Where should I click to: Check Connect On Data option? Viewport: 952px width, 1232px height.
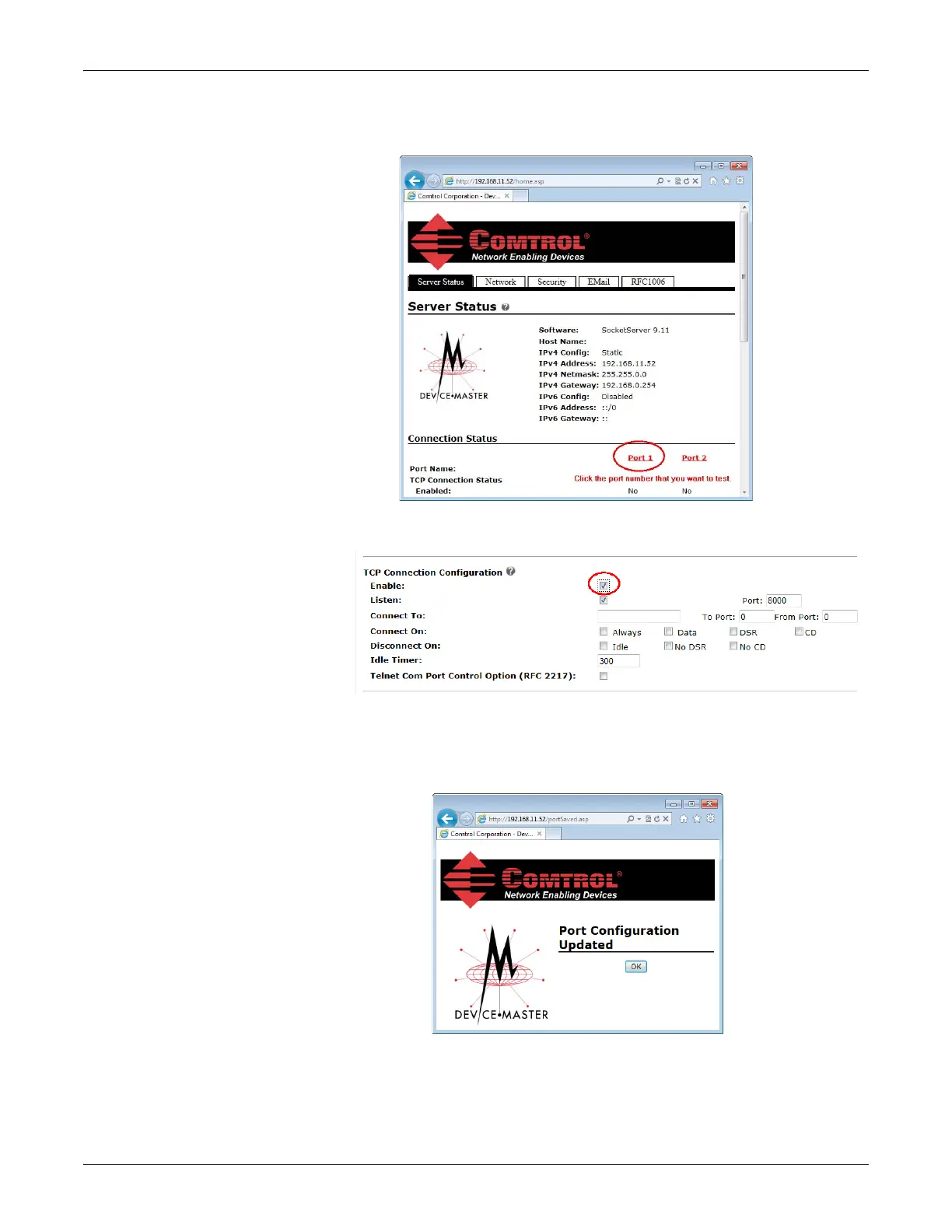[x=668, y=632]
